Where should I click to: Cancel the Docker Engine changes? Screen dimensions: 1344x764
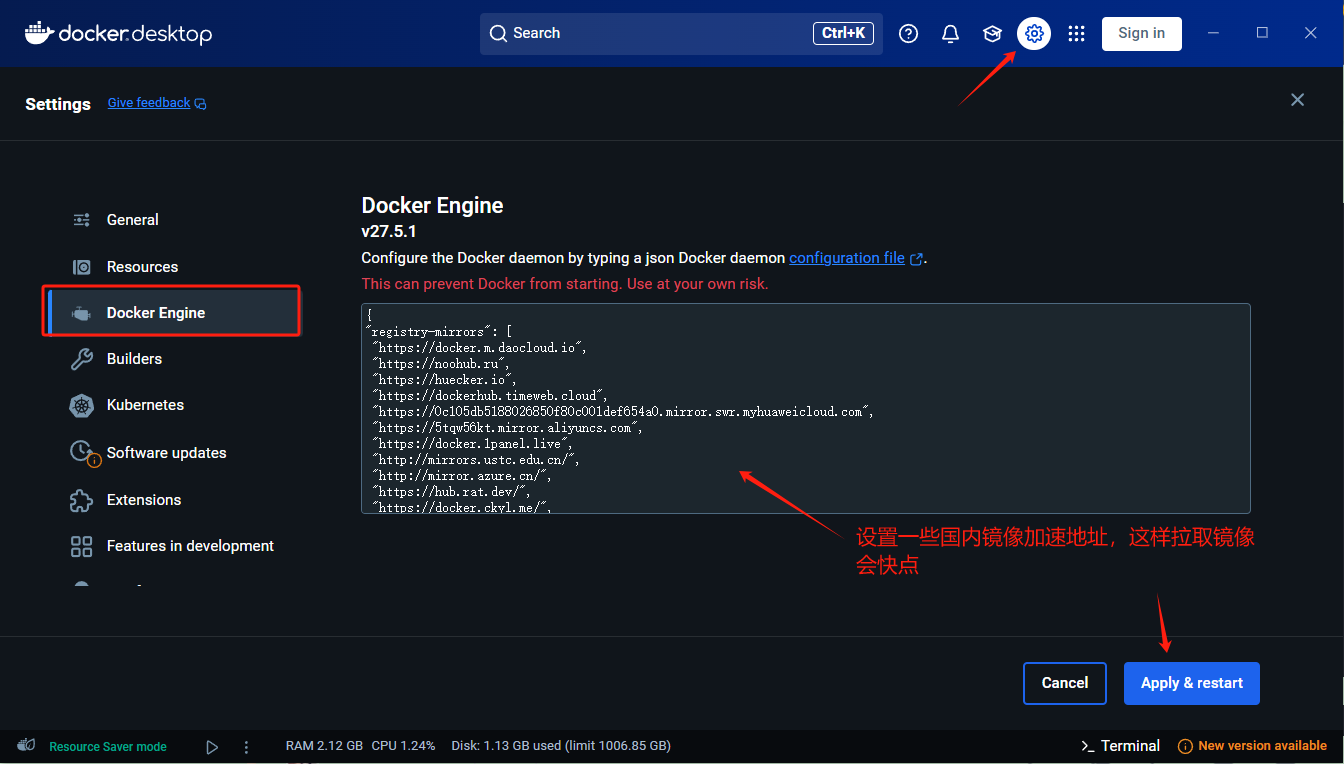click(1064, 683)
